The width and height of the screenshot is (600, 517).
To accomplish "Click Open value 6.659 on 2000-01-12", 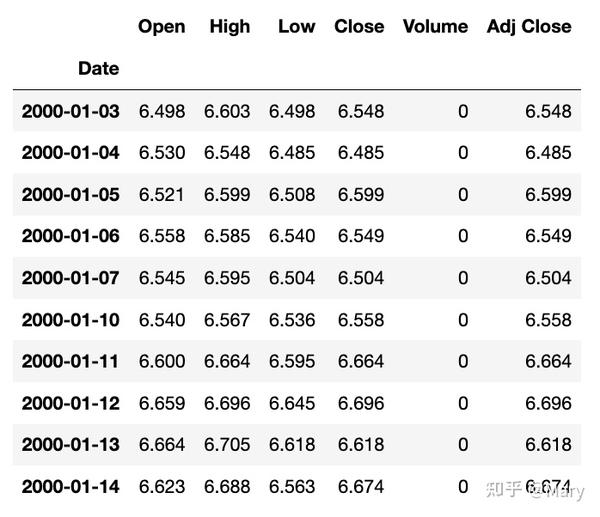I will coord(162,403).
